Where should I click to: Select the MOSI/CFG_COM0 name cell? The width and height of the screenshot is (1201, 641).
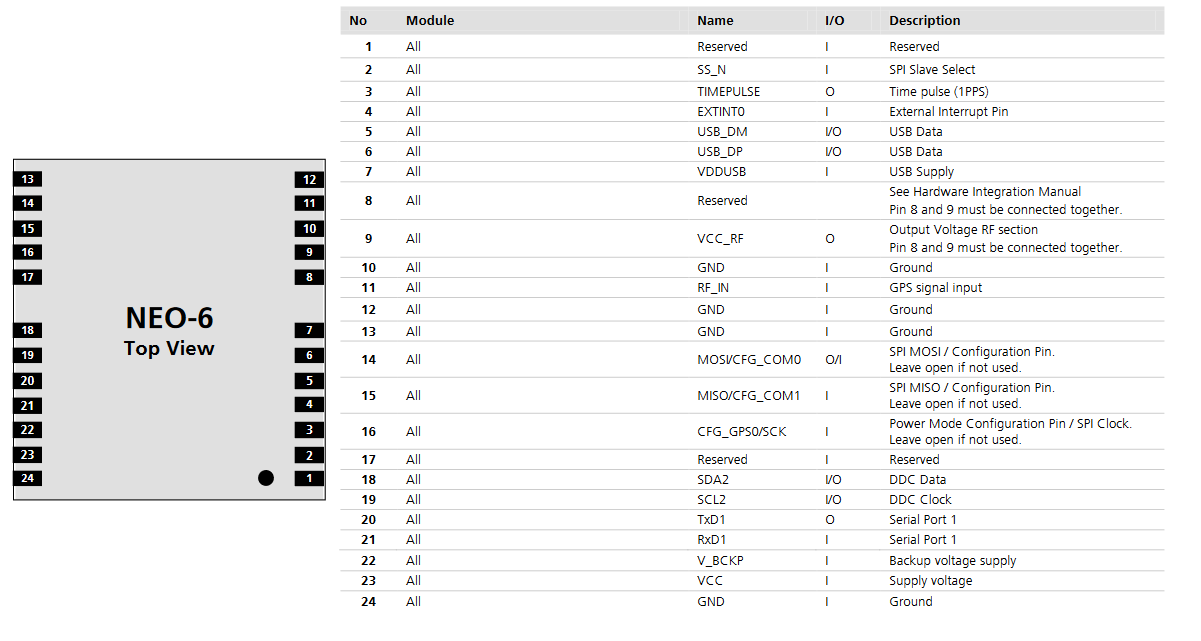[749, 360]
